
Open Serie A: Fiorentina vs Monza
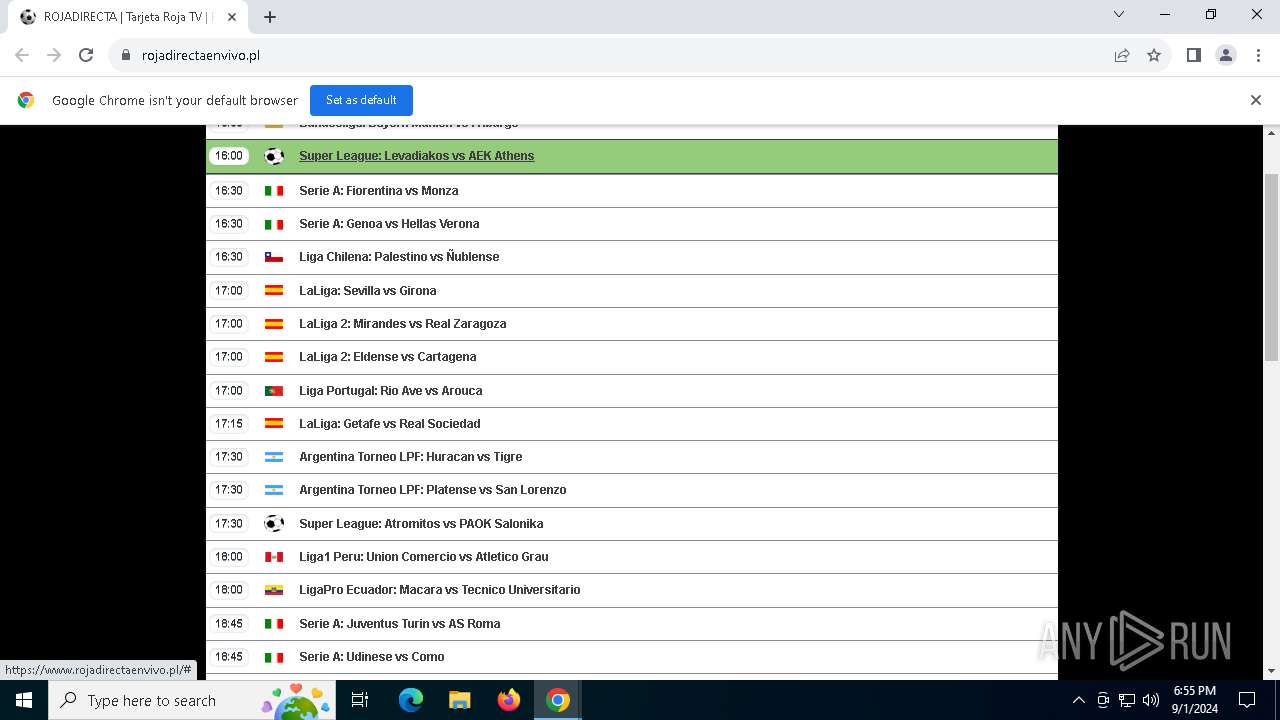pyautogui.click(x=379, y=190)
